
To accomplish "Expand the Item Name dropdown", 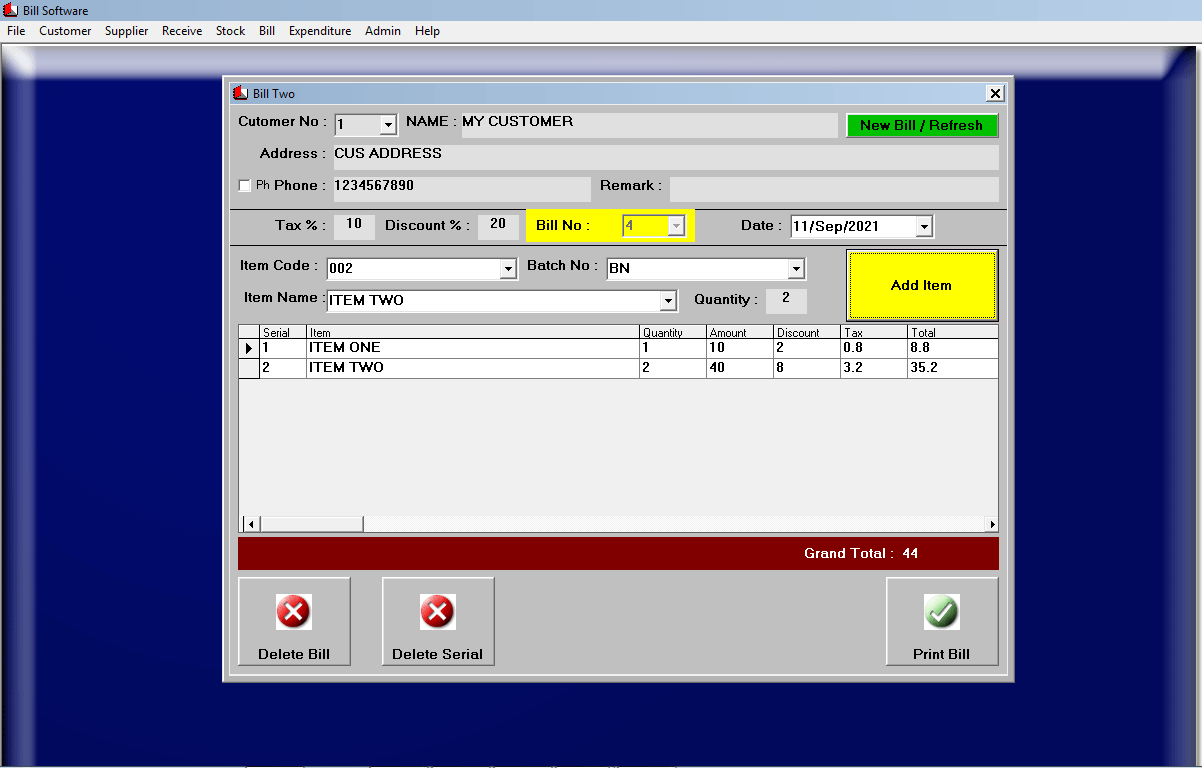I will [x=668, y=301].
